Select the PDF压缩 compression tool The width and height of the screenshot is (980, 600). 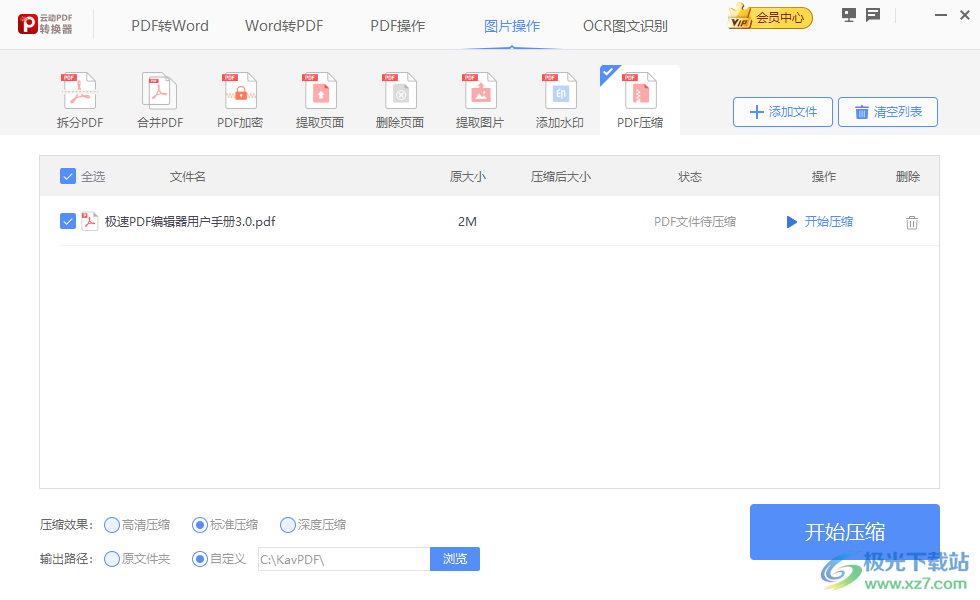point(640,100)
